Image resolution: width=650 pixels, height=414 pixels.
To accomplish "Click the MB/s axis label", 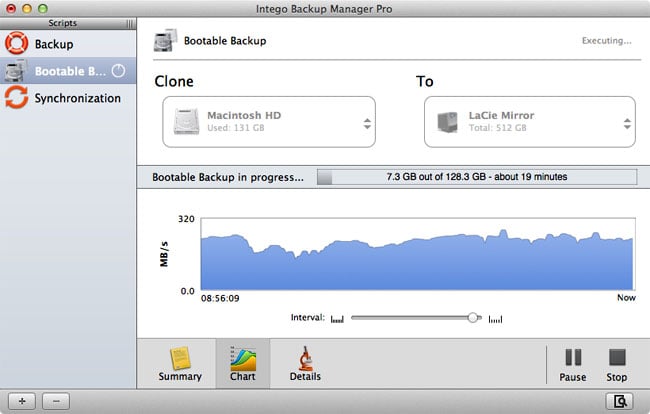I will [x=164, y=254].
